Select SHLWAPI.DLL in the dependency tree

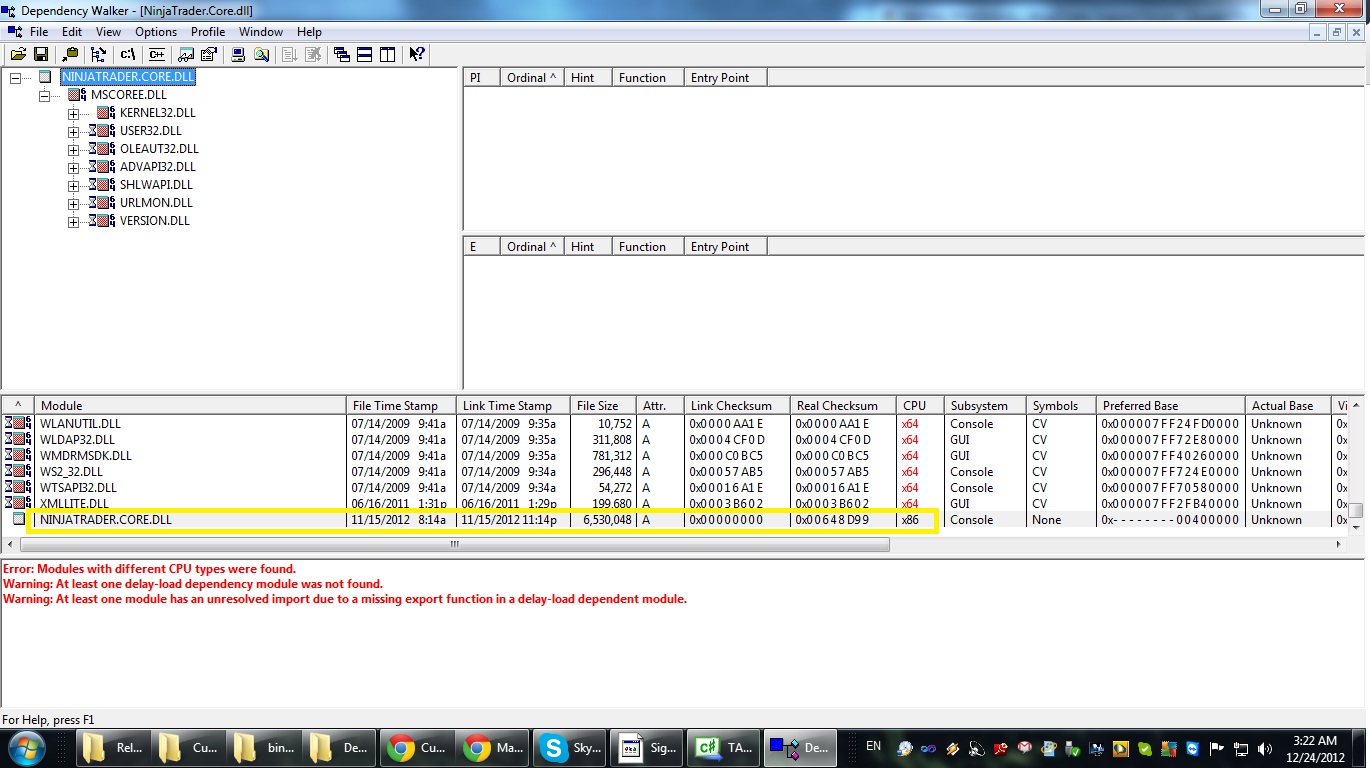156,185
